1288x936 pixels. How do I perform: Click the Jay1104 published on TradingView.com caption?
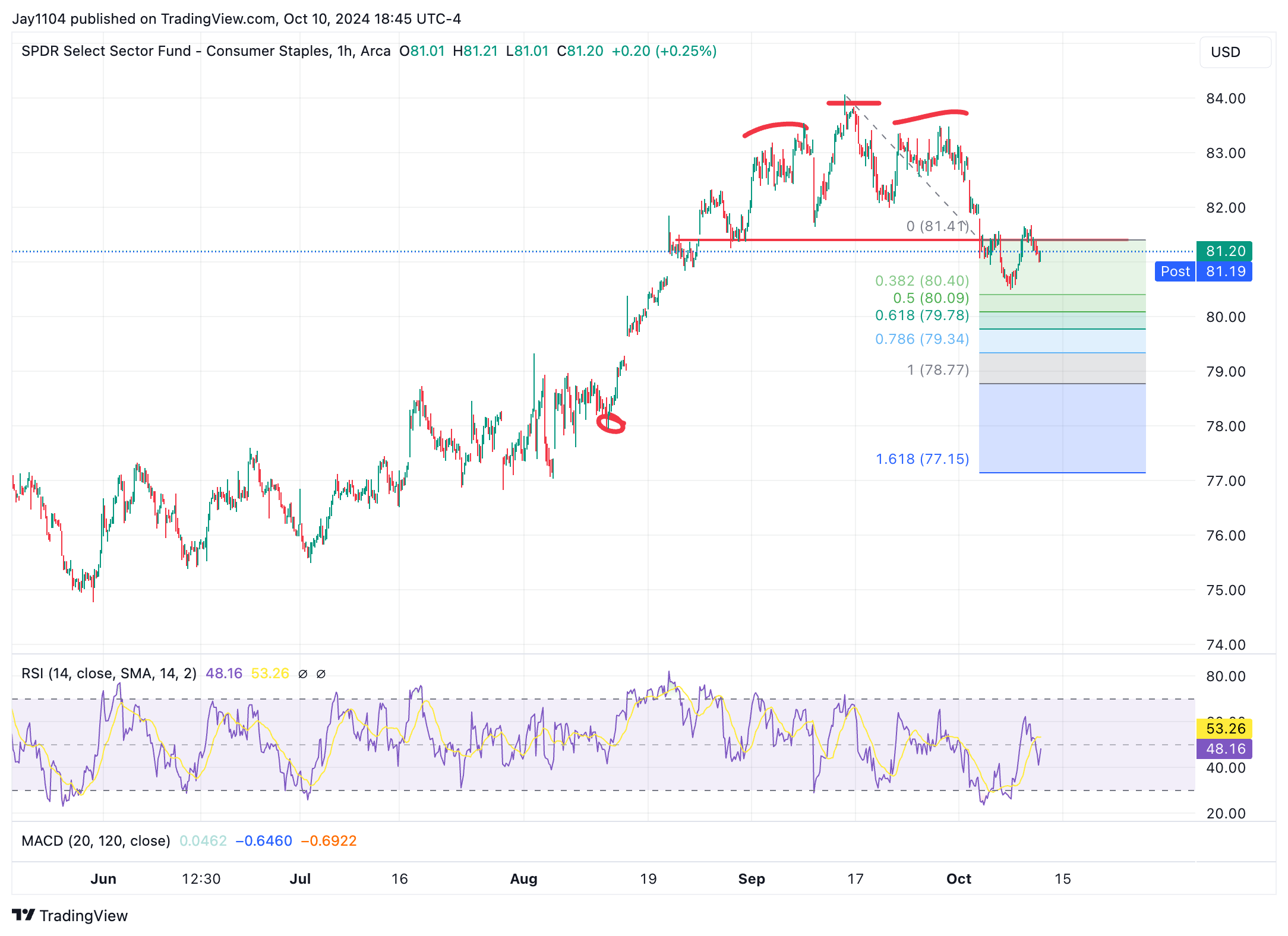[236, 19]
